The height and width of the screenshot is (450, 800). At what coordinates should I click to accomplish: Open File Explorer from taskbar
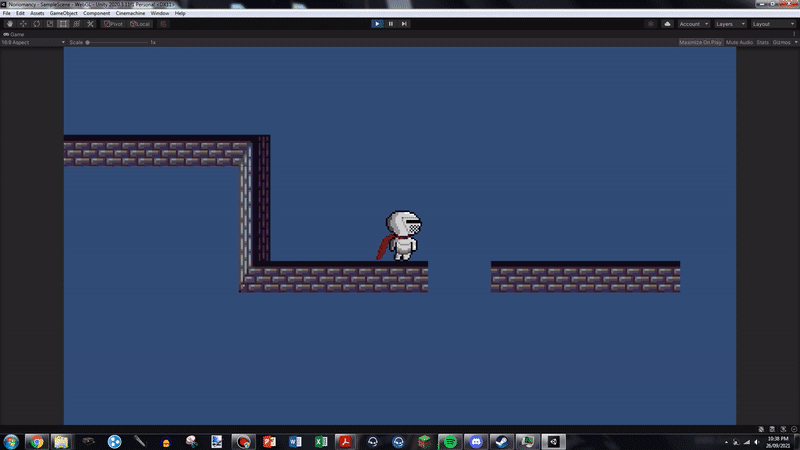[62, 442]
